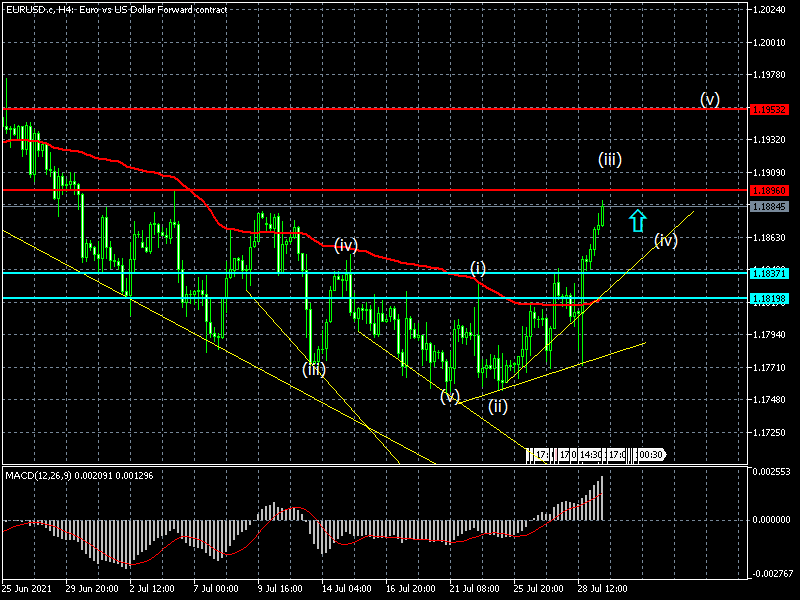This screenshot has width=800, height=600.
Task: Click the cyan up arrow marker
Action: coord(637,220)
